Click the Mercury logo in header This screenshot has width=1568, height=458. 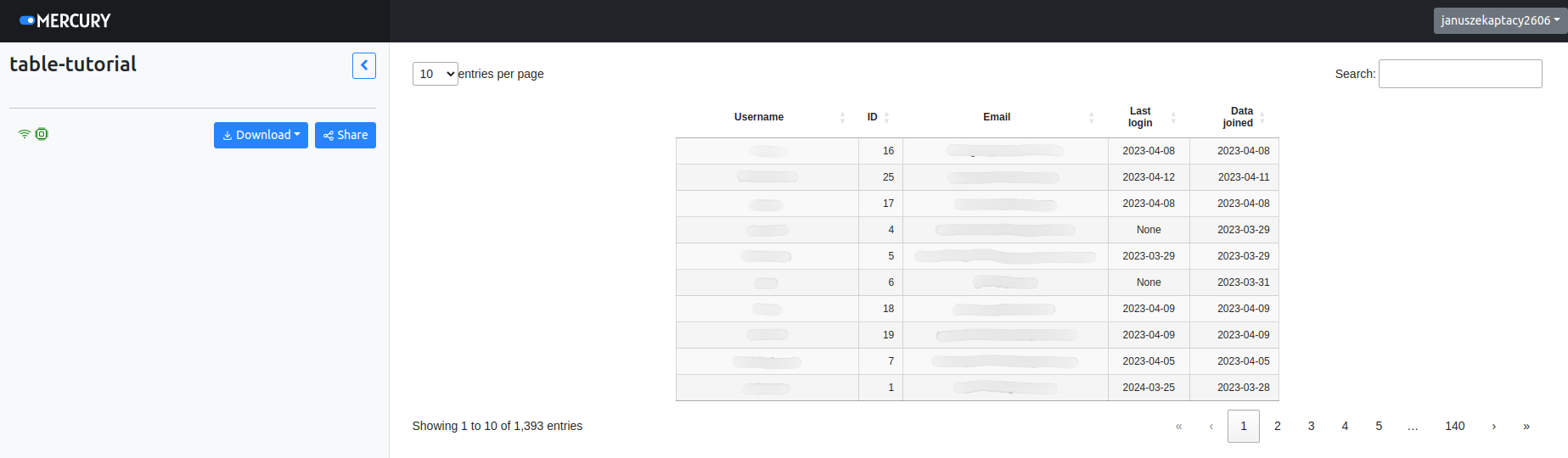pyautogui.click(x=65, y=20)
